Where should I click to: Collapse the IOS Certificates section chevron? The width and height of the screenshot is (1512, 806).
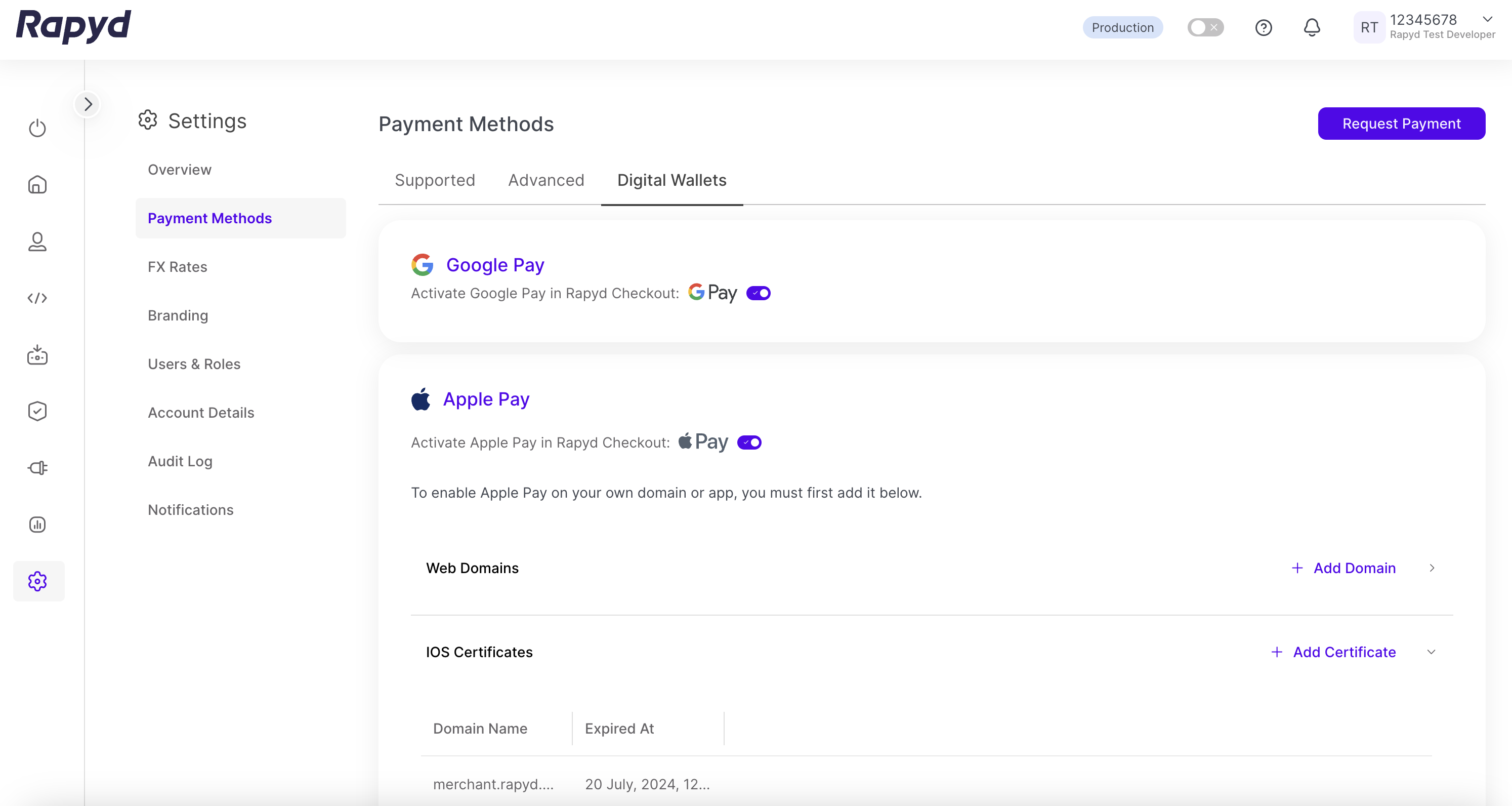point(1431,652)
